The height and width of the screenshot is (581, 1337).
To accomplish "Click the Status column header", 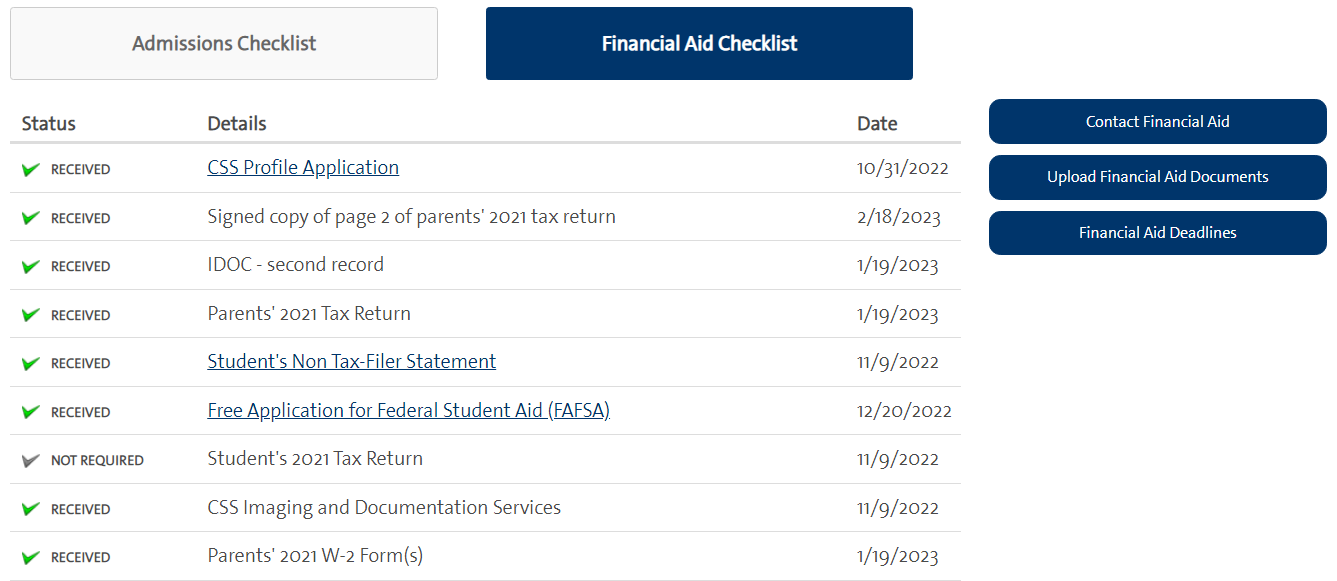I will (x=49, y=124).
